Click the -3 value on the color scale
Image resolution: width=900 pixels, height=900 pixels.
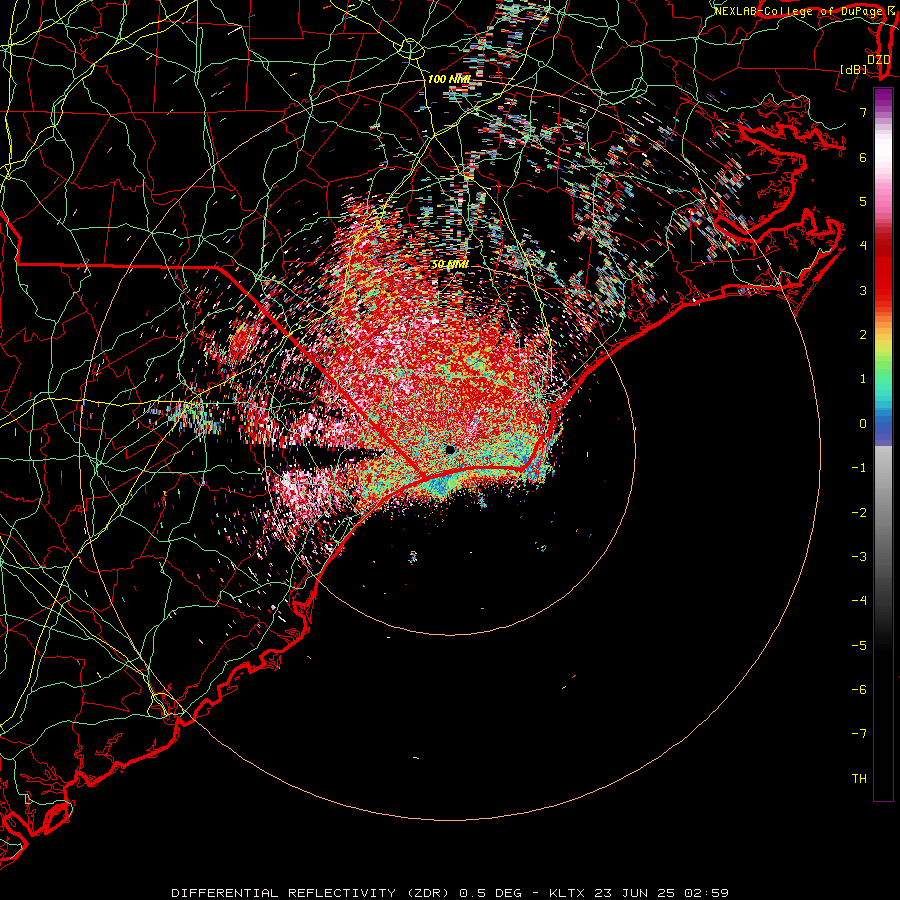pos(859,557)
